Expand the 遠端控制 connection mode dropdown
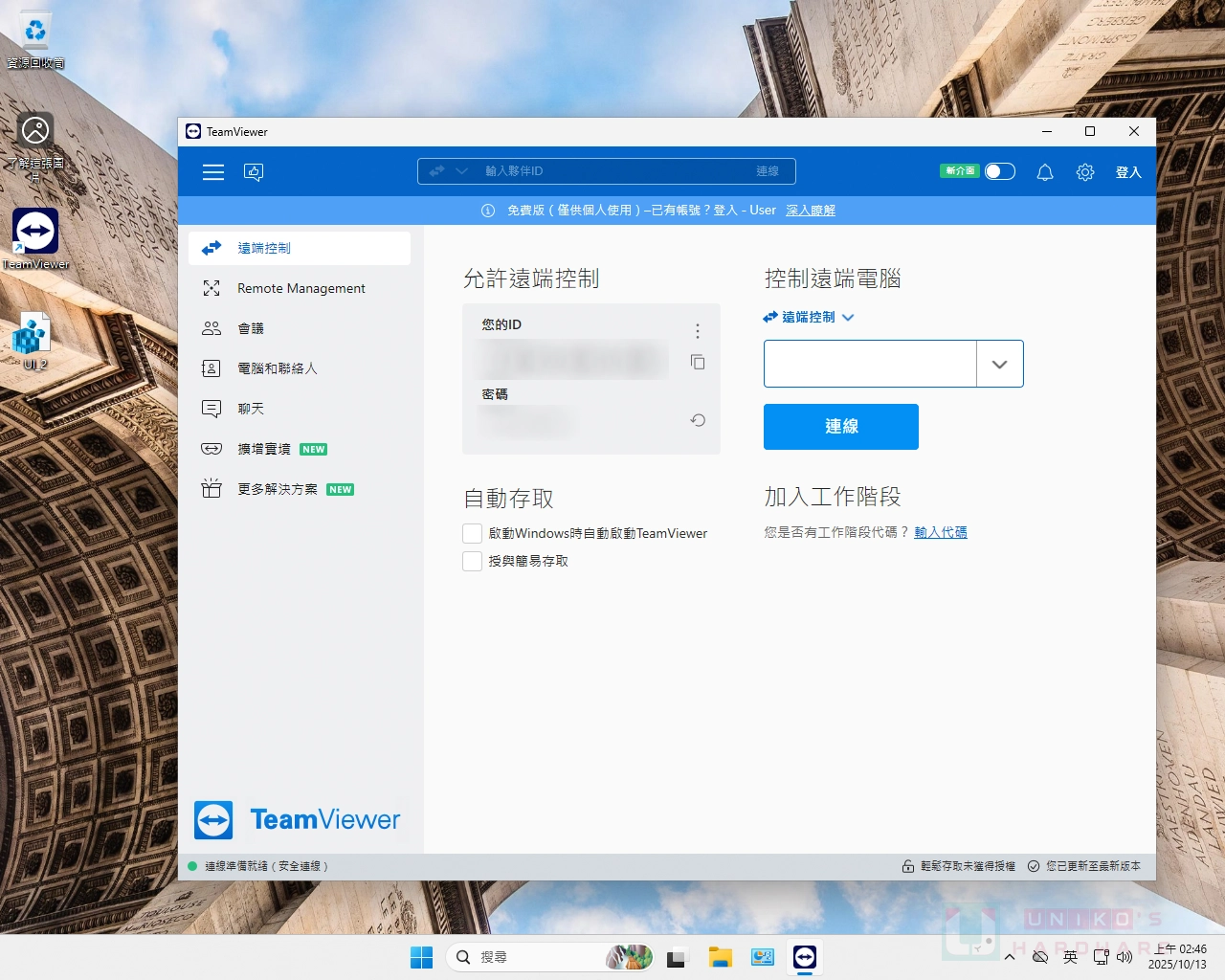 click(x=809, y=317)
